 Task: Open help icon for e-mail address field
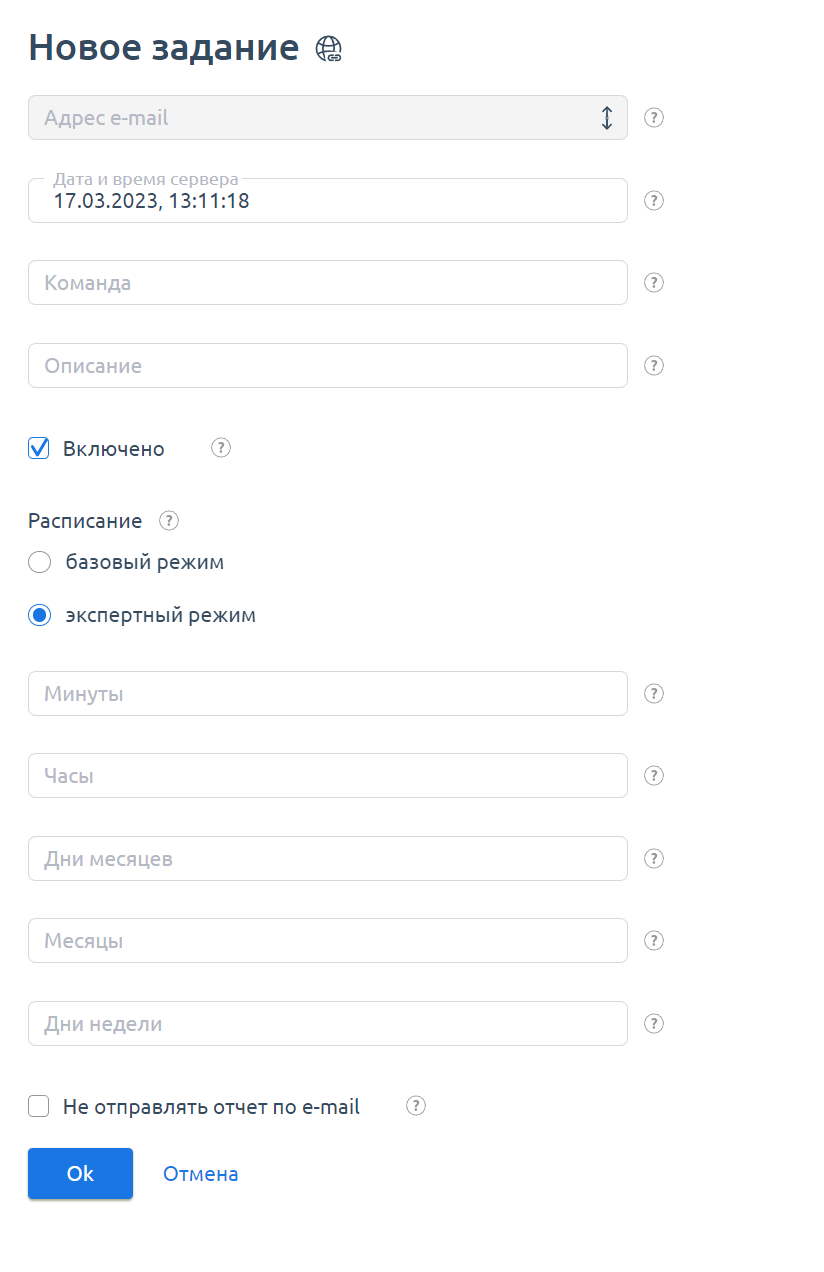click(x=654, y=118)
